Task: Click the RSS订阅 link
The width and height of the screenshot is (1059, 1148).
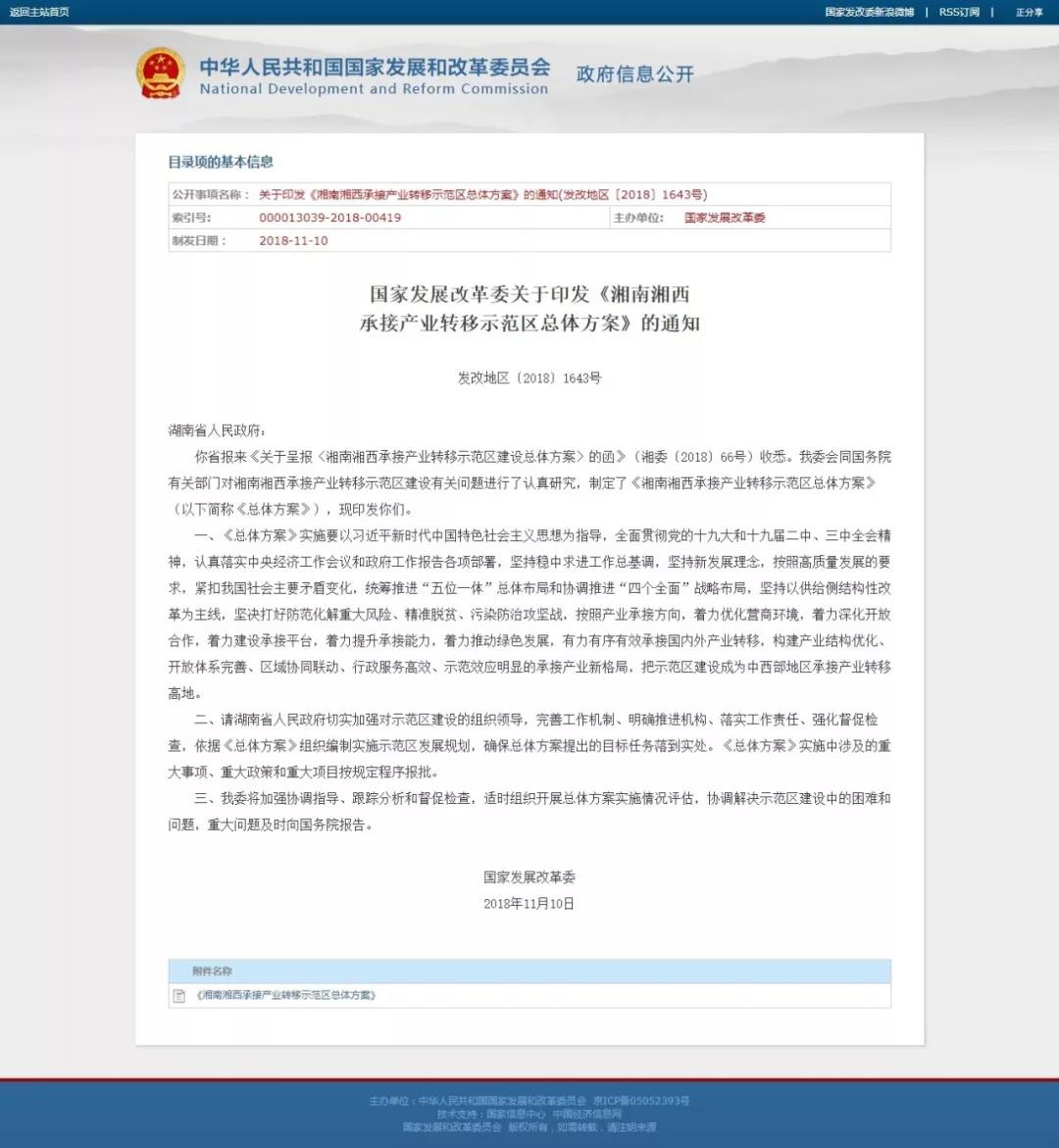Action: coord(958,12)
